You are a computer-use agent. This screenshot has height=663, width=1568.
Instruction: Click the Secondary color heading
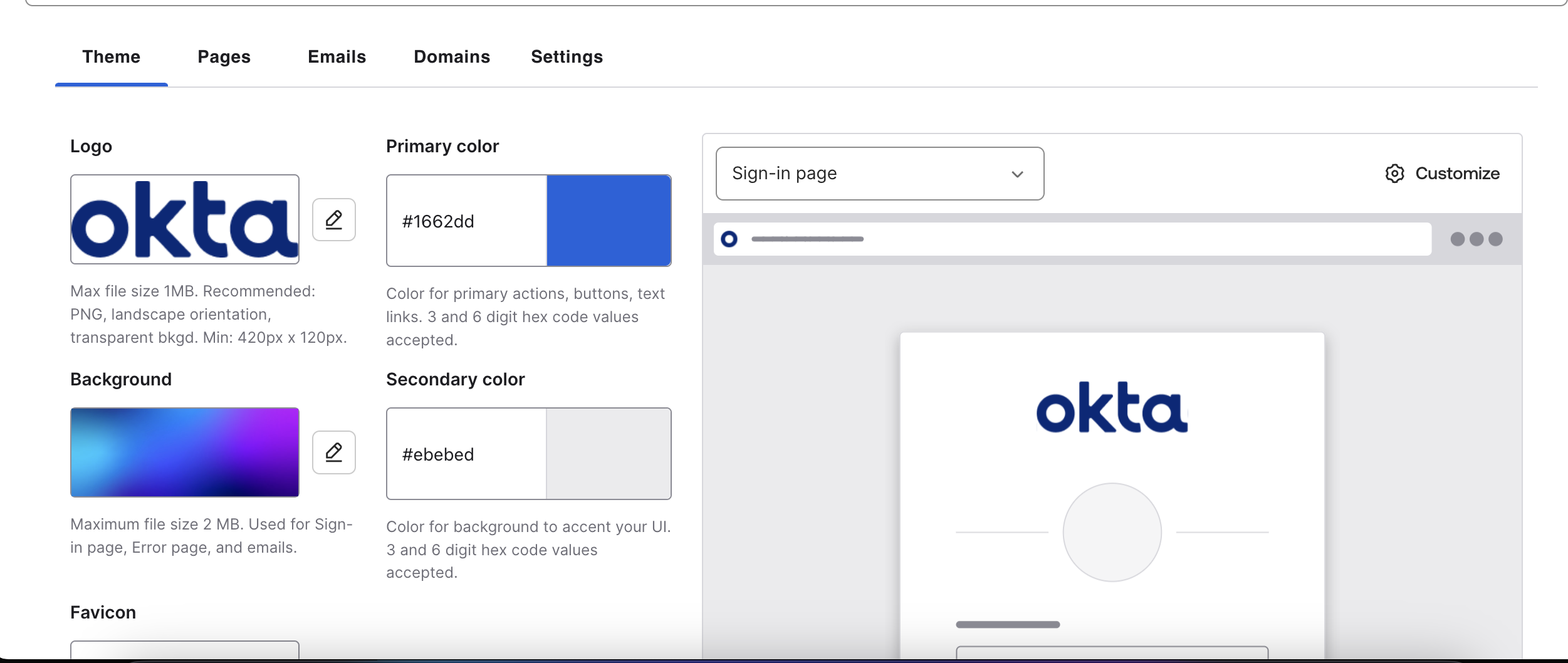pos(456,379)
